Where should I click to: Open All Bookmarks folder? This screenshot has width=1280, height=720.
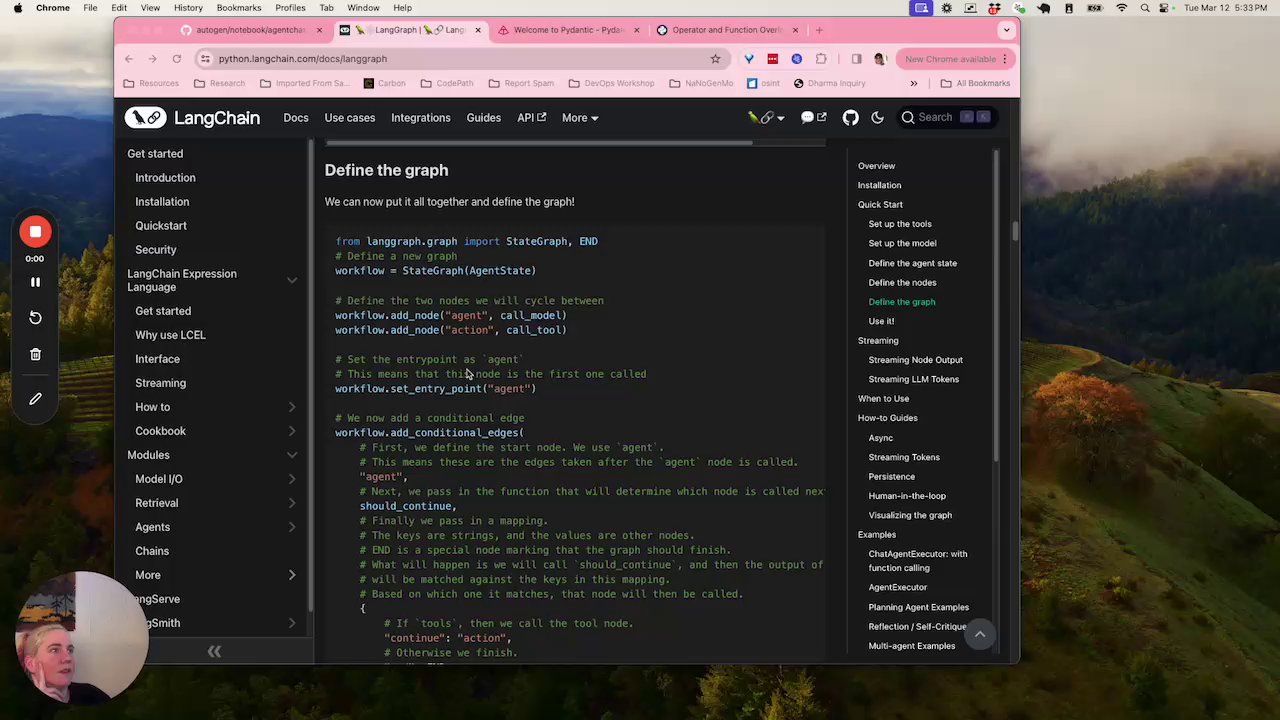point(975,83)
